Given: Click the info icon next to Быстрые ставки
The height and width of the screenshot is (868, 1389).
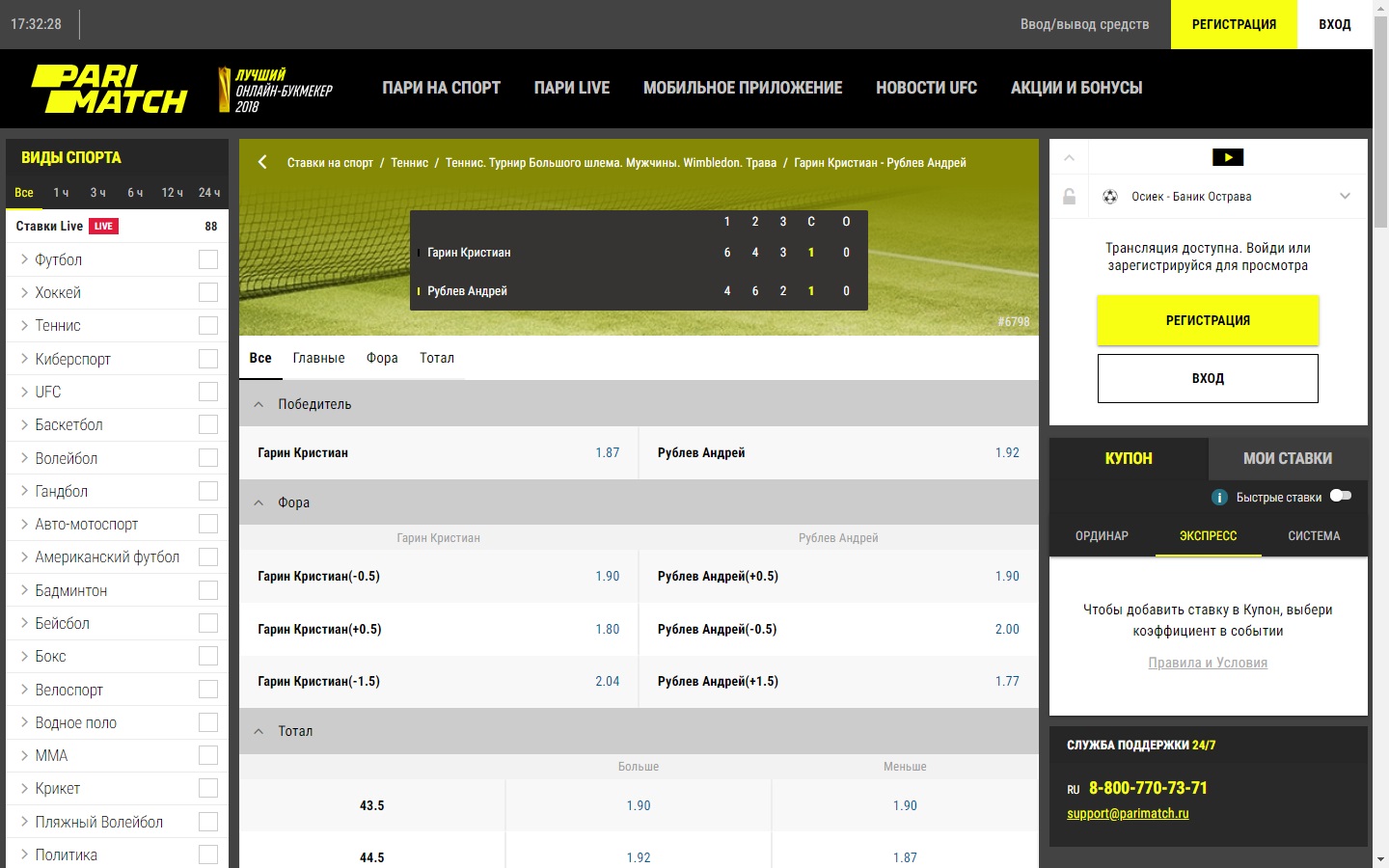Looking at the screenshot, I should (x=1219, y=497).
